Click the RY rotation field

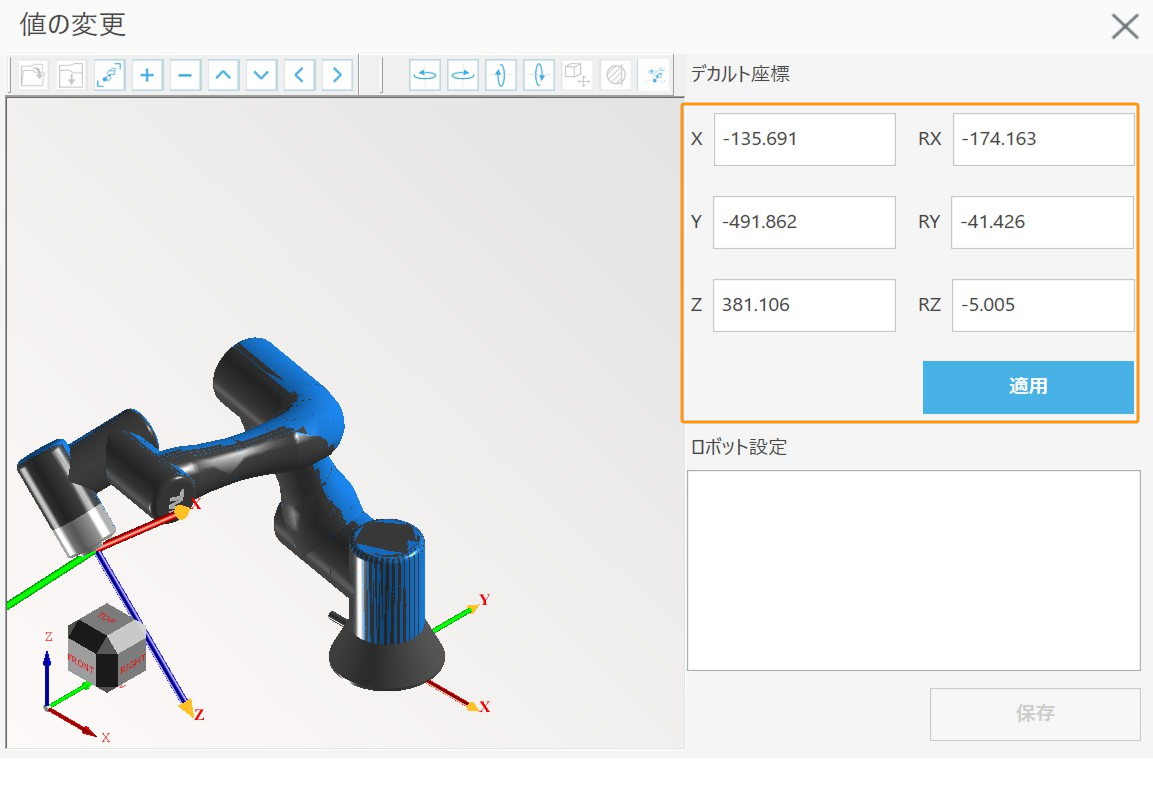pyautogui.click(x=1042, y=222)
